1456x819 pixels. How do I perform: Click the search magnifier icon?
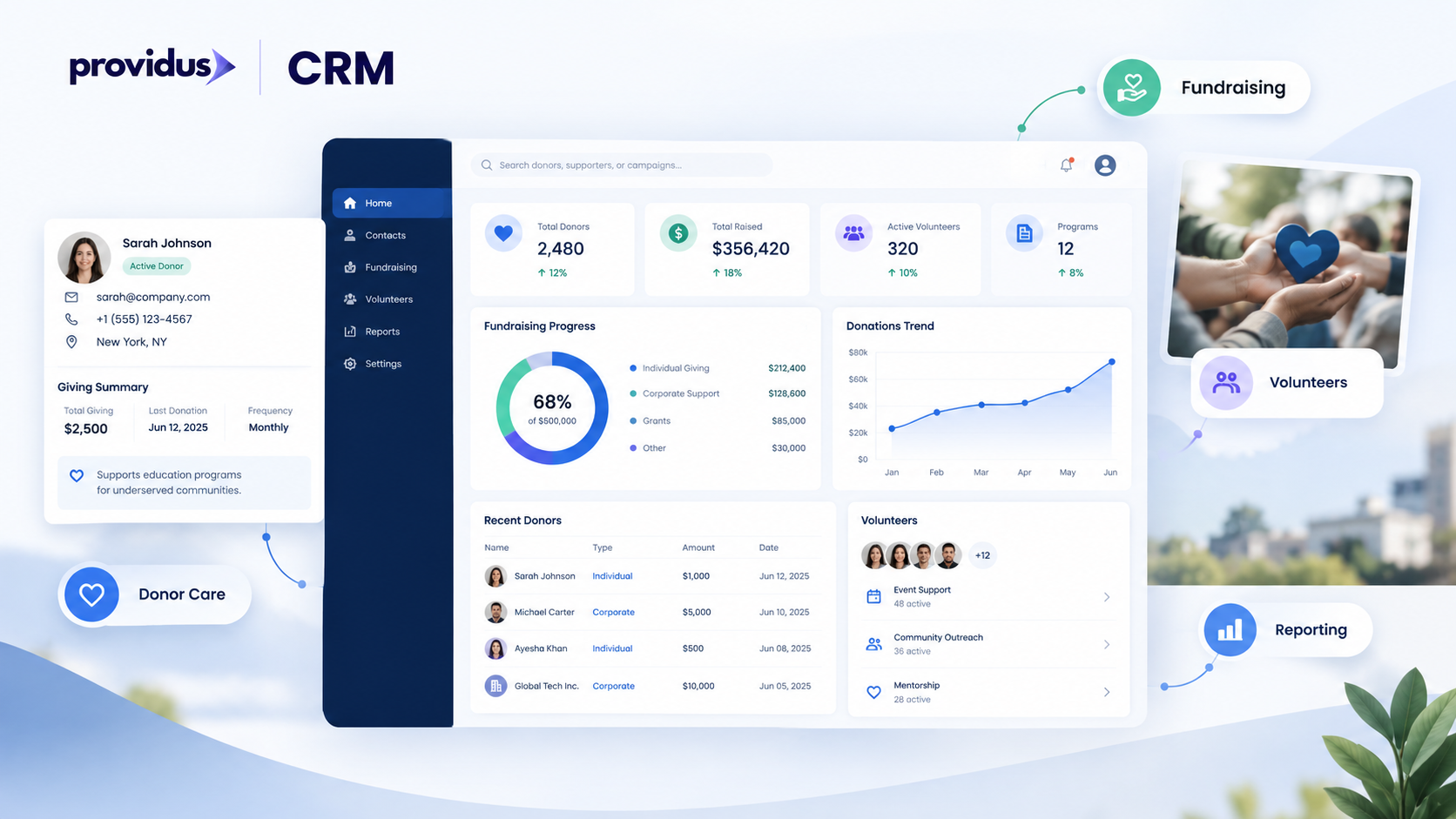click(487, 164)
